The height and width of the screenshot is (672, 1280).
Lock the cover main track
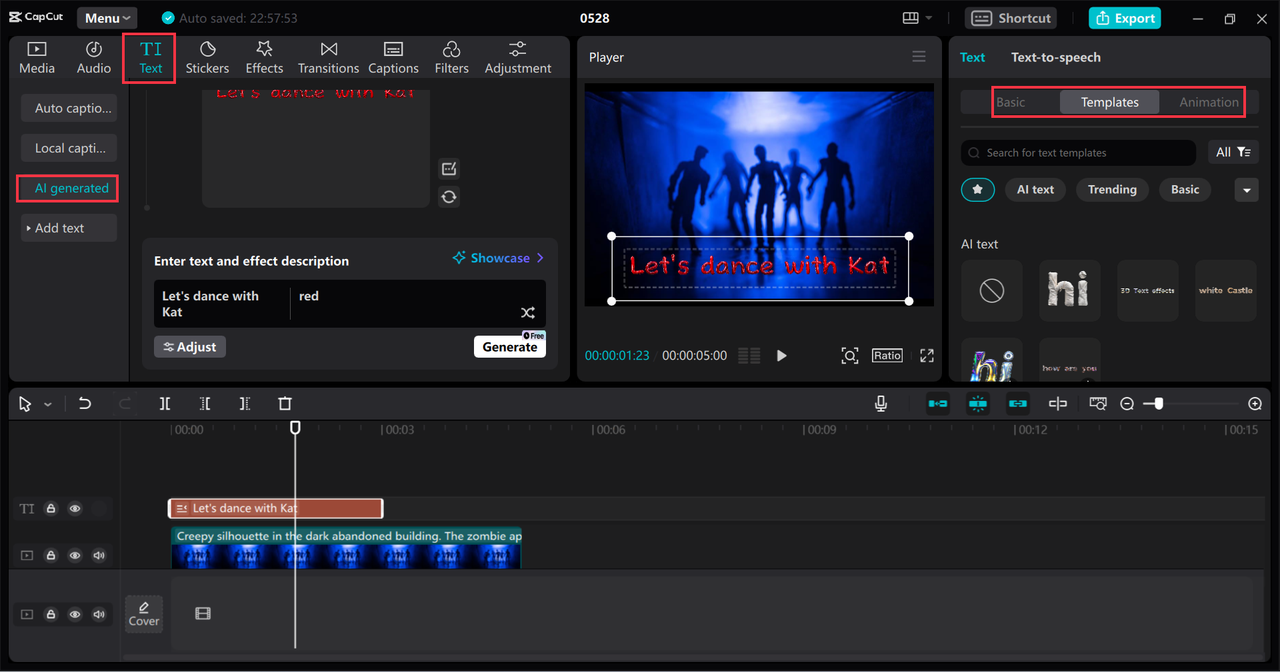51,614
